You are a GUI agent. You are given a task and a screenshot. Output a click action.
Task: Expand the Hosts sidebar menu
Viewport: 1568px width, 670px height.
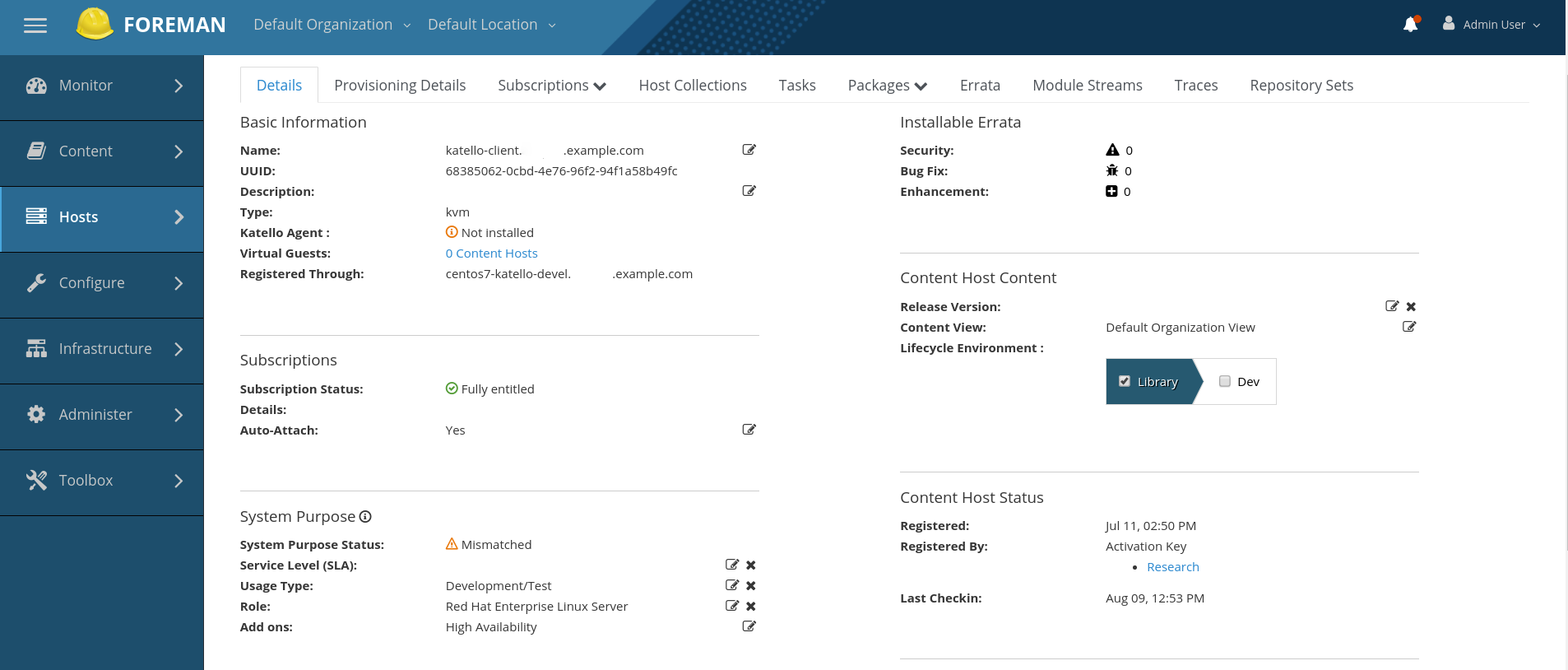pyautogui.click(x=179, y=217)
